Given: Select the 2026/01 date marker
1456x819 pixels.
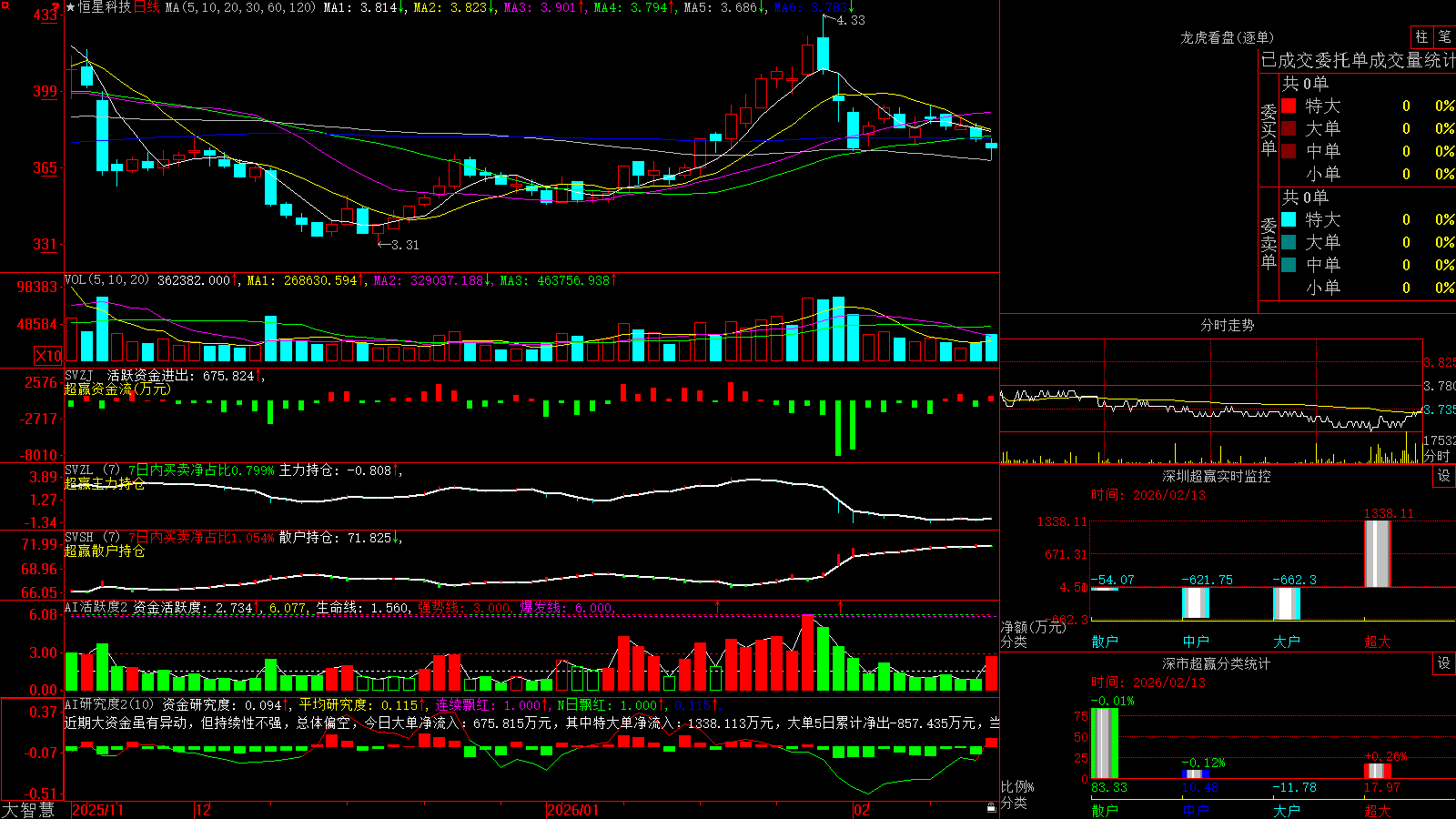Looking at the screenshot, I should click(573, 810).
